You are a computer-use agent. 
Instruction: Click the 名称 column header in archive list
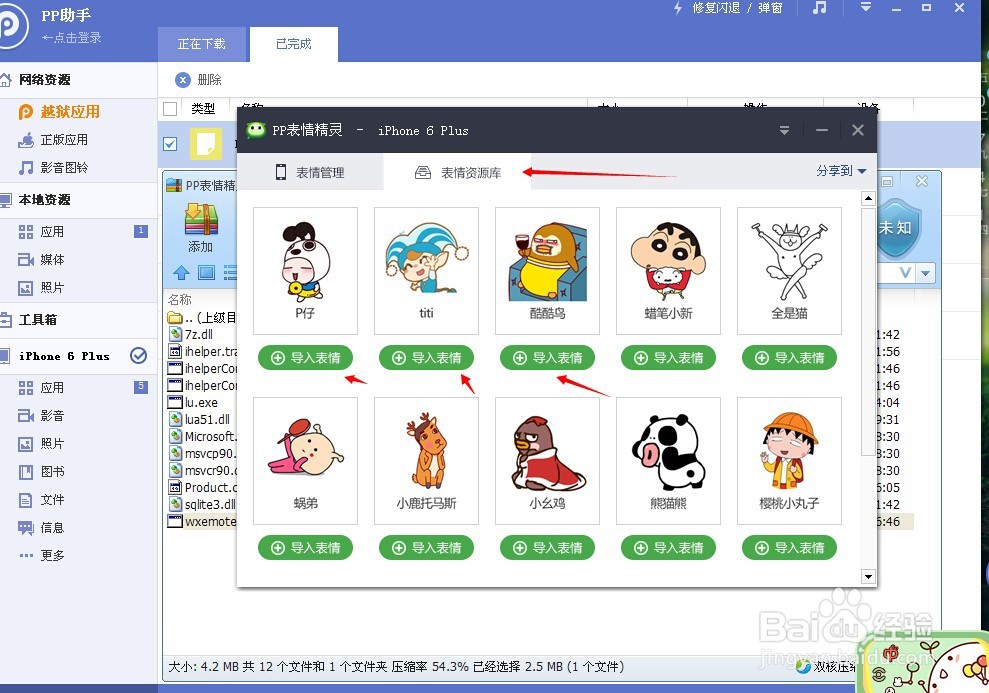(180, 300)
